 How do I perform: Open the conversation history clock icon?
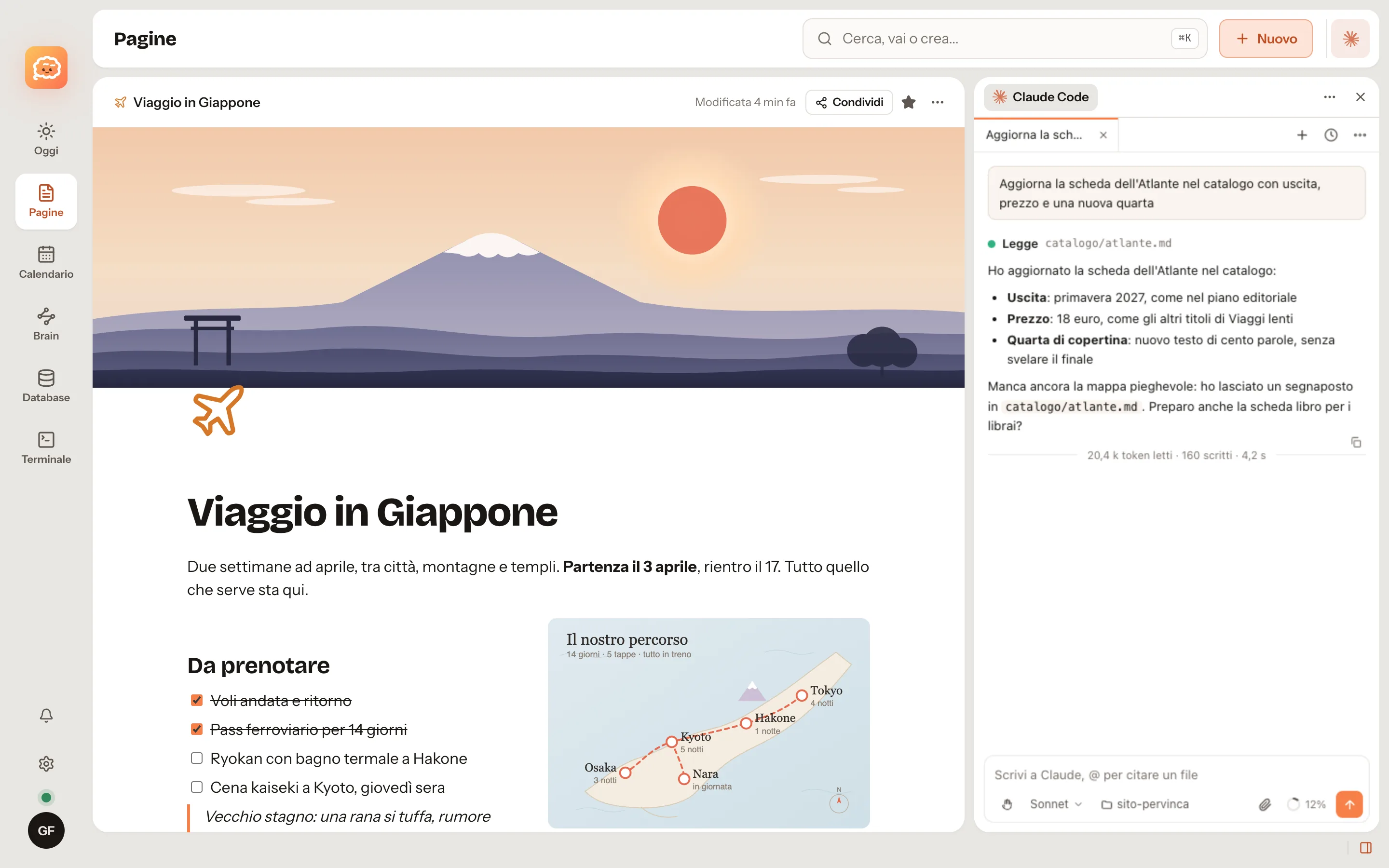[1331, 135]
